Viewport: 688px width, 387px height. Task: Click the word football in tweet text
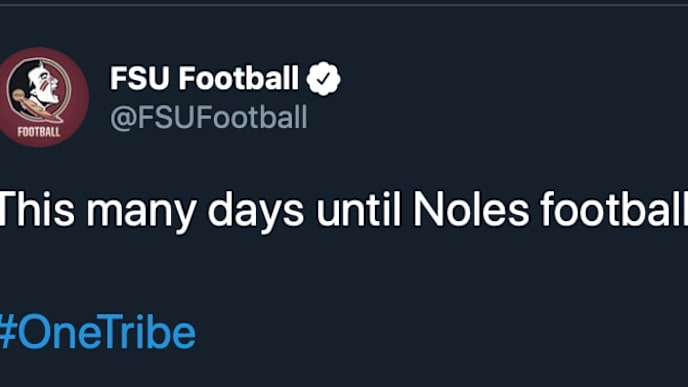tap(614, 209)
